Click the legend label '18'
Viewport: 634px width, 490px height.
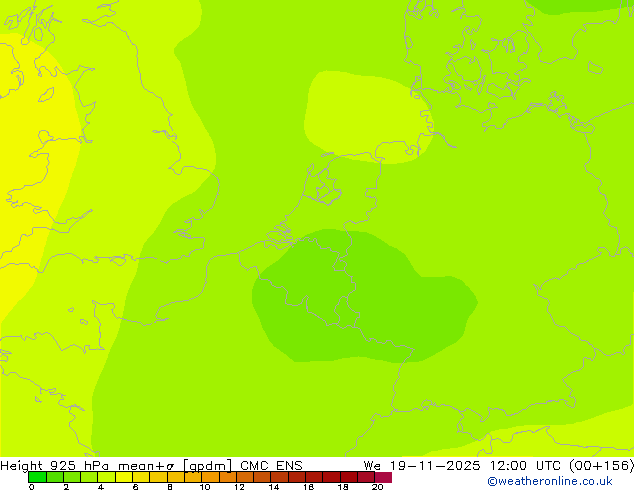(x=343, y=487)
